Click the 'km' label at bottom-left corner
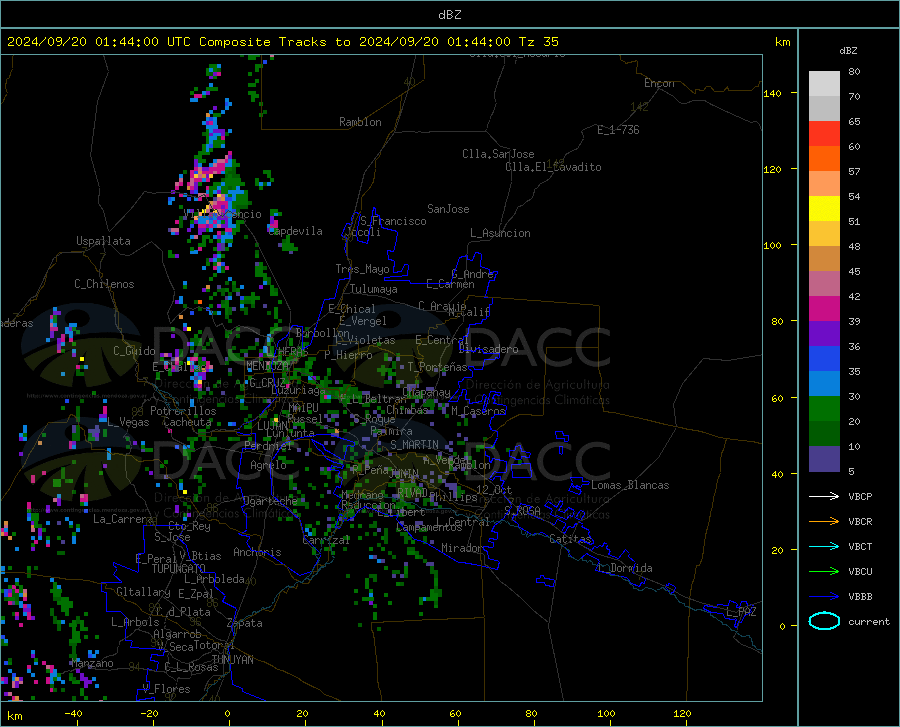This screenshot has height=727, width=900. [14, 716]
